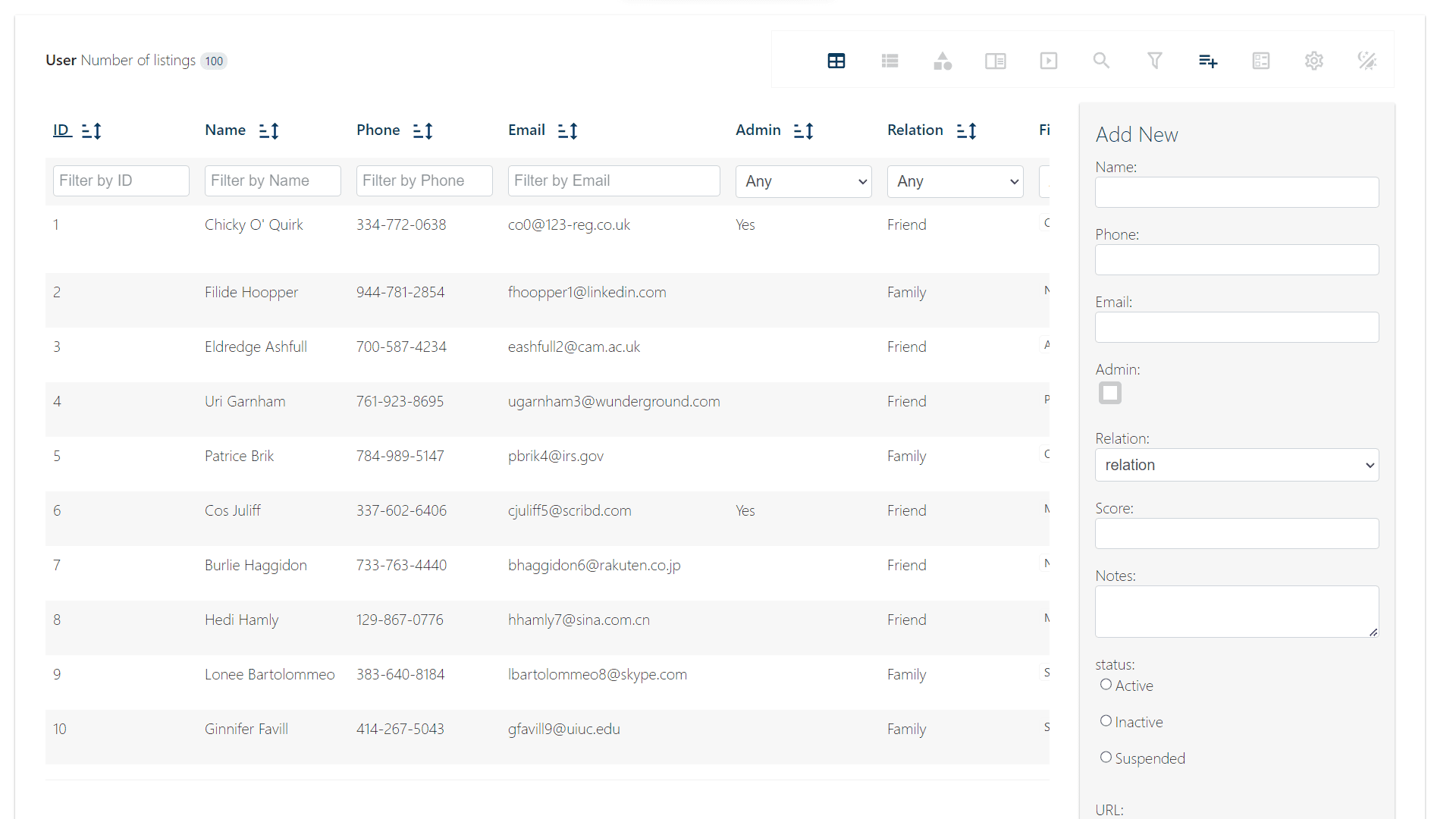The height and width of the screenshot is (819, 1456).
Task: Select the Active status radio button
Action: click(x=1106, y=684)
